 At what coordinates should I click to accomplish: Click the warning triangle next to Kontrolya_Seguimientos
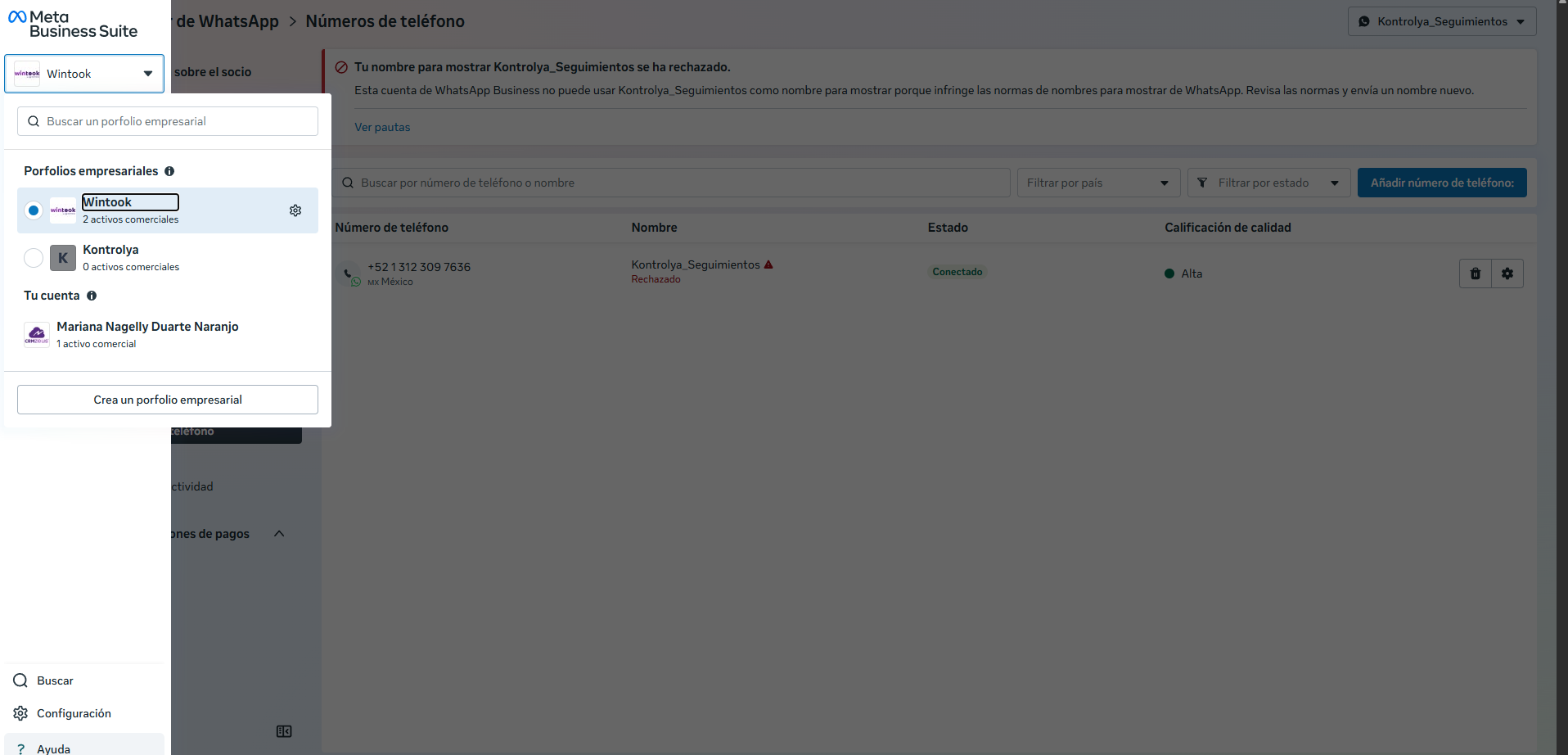(x=768, y=264)
